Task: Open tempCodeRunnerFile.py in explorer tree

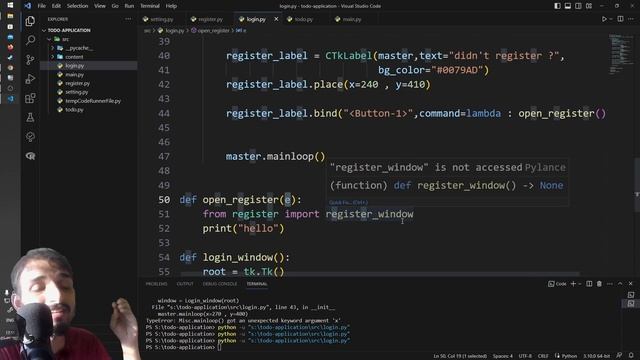Action: 93,101
